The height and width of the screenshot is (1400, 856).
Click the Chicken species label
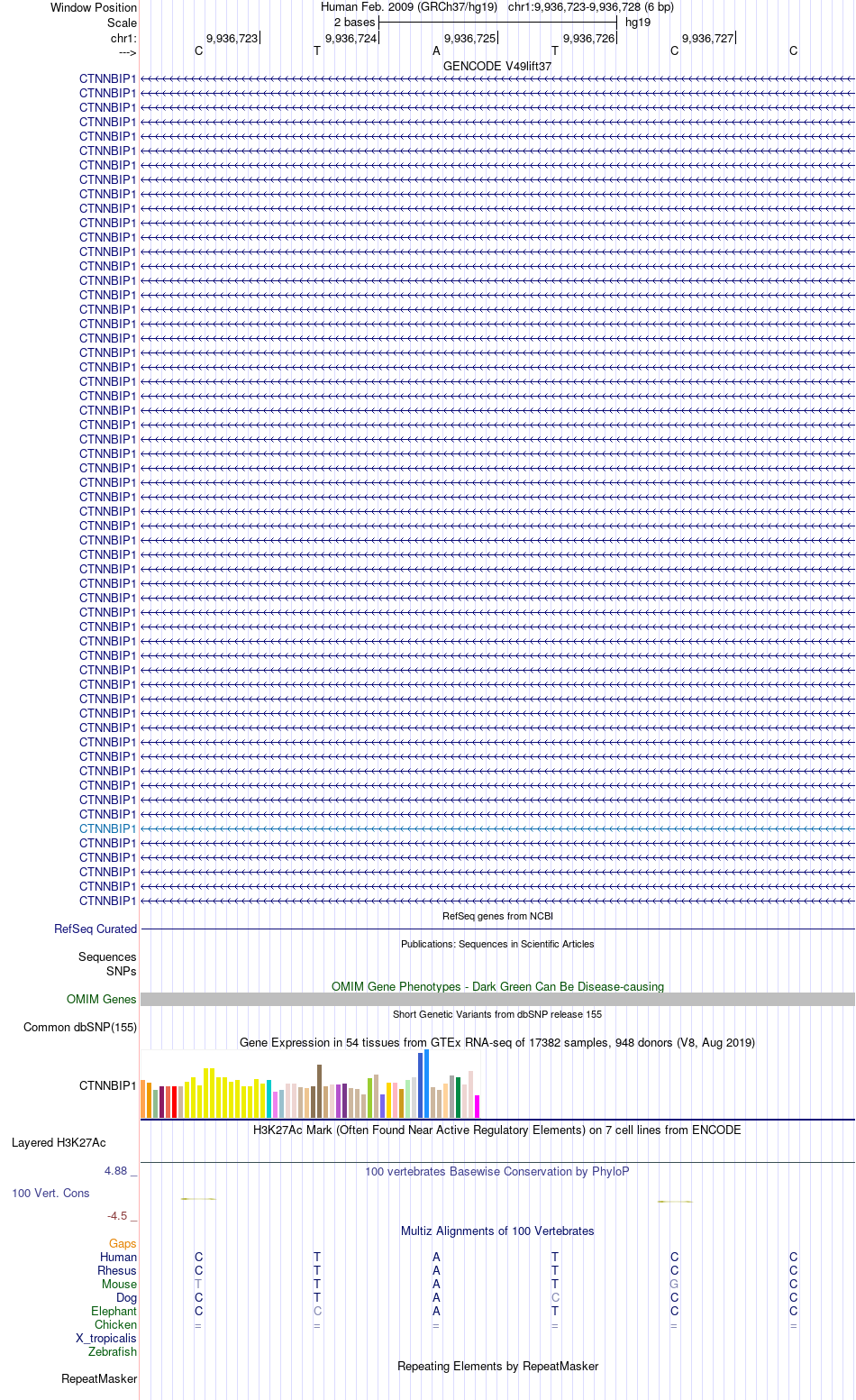[x=115, y=1324]
